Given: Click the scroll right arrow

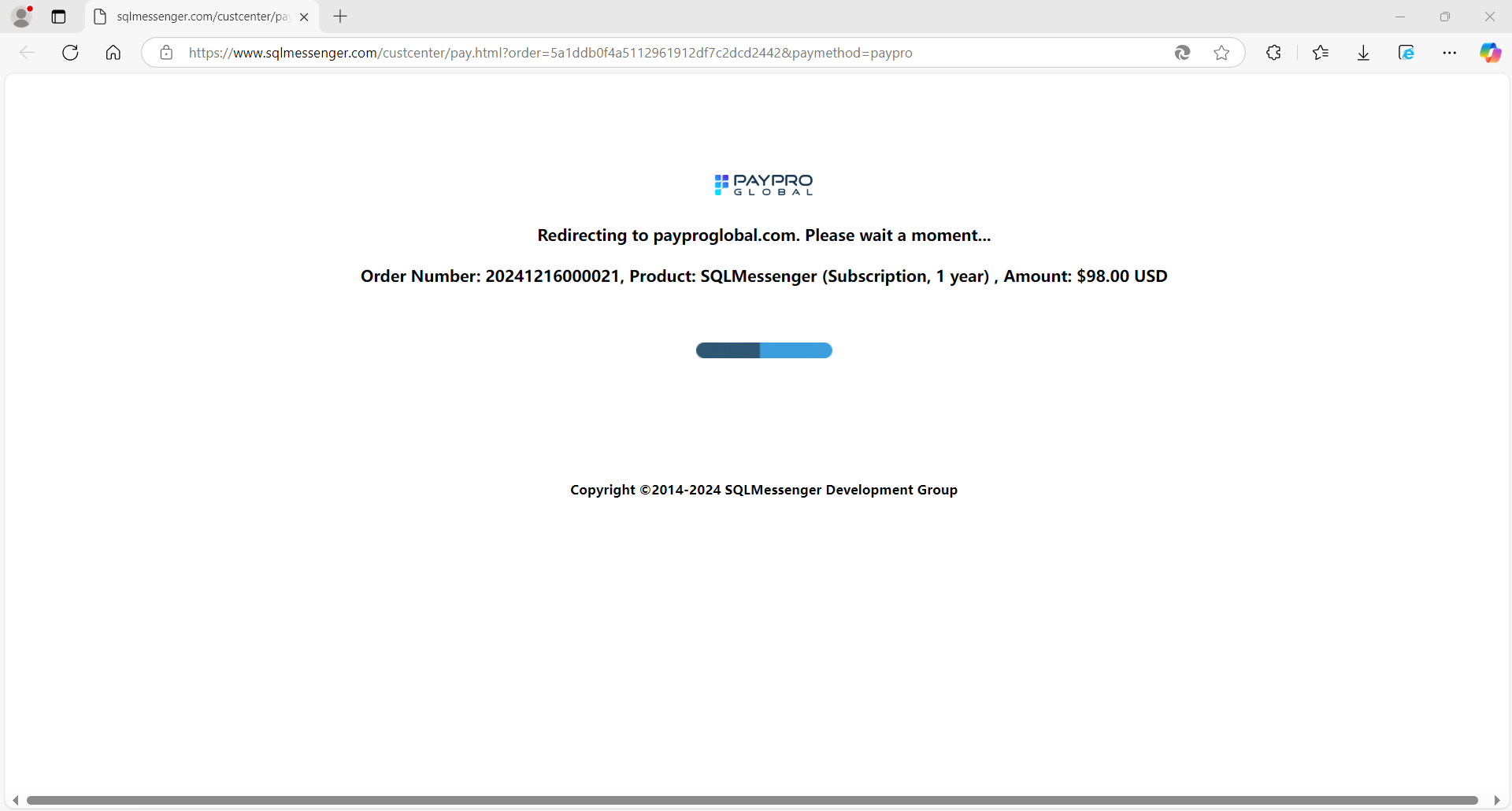Looking at the screenshot, I should pyautogui.click(x=1497, y=800).
